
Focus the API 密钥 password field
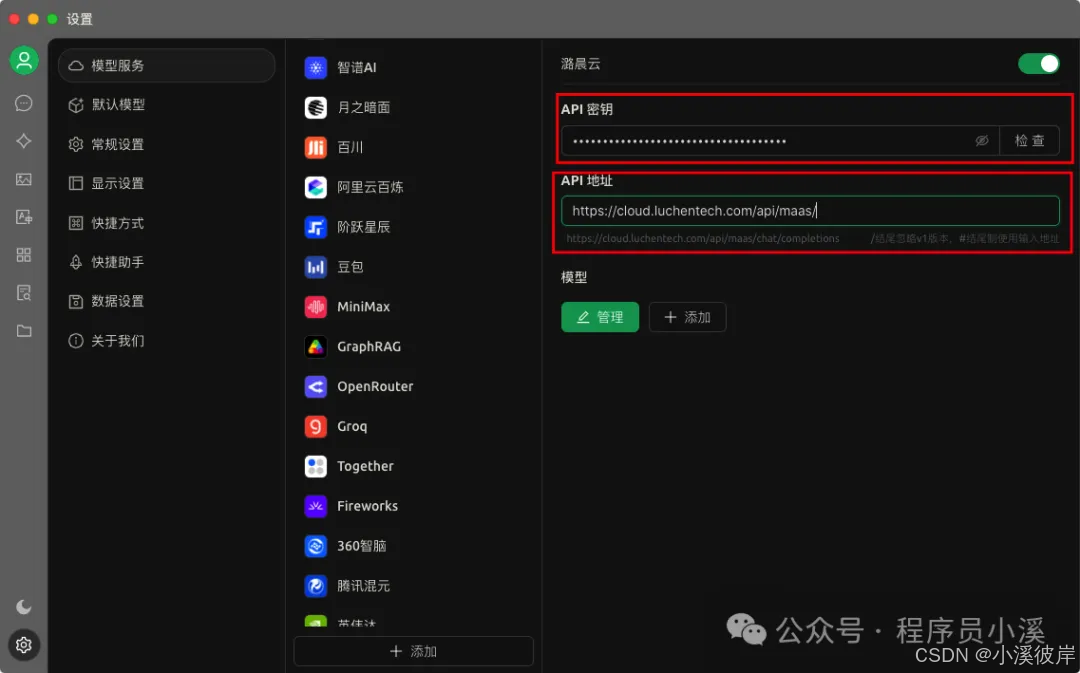(x=780, y=141)
